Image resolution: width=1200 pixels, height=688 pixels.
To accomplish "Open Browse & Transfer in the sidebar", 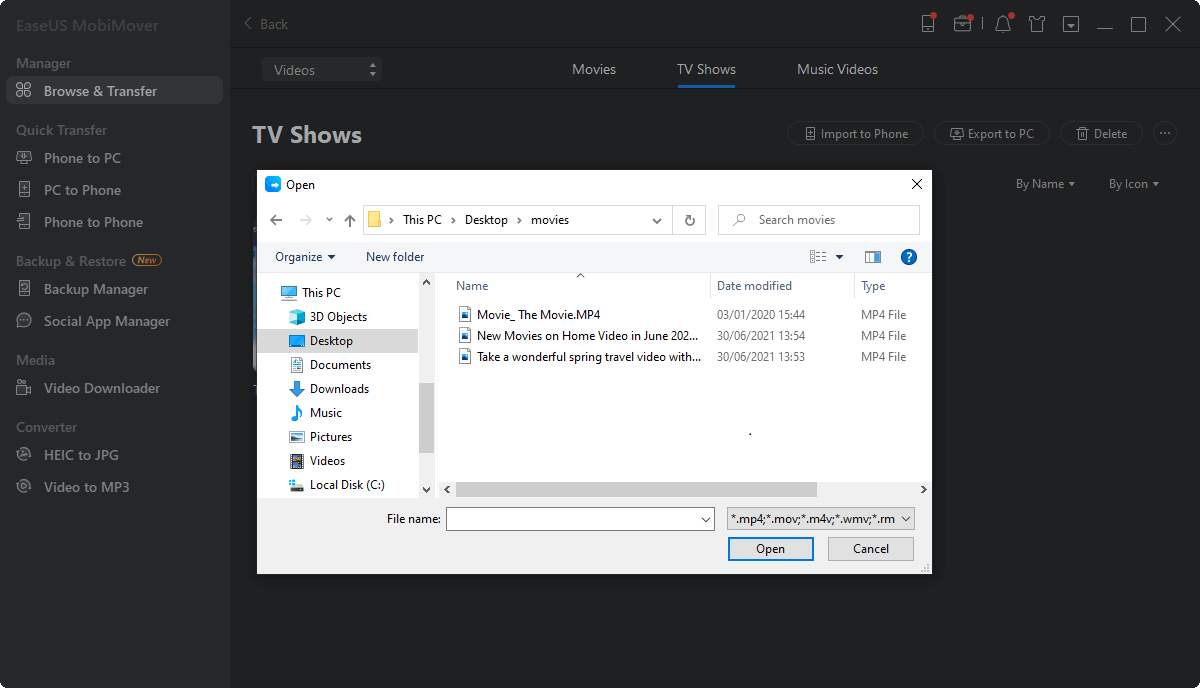I will click(x=114, y=91).
